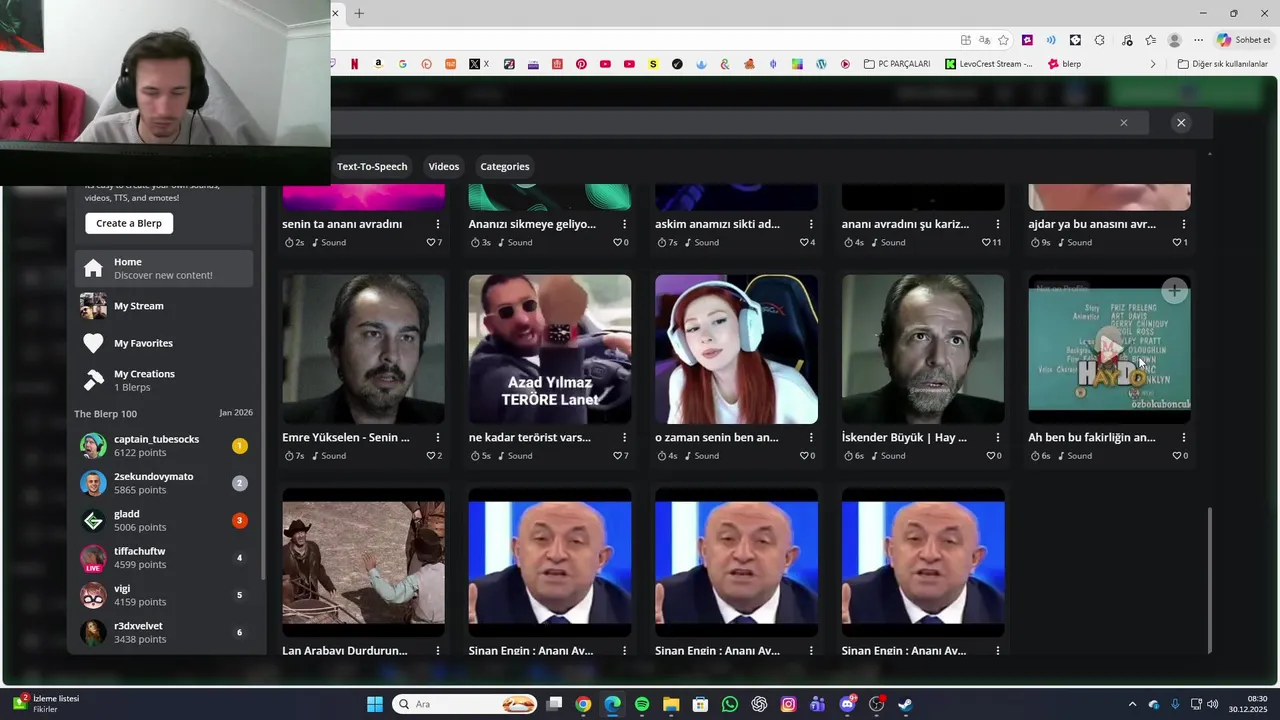Open Windows Start menu
1280x720 pixels.
coord(375,704)
